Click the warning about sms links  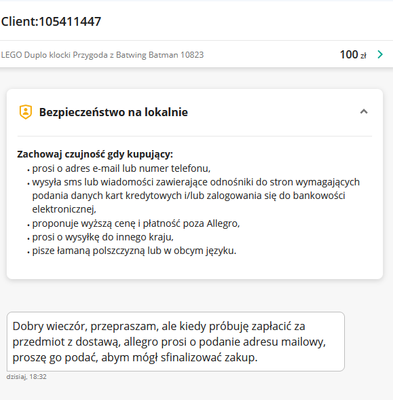pyautogui.click(x=196, y=196)
